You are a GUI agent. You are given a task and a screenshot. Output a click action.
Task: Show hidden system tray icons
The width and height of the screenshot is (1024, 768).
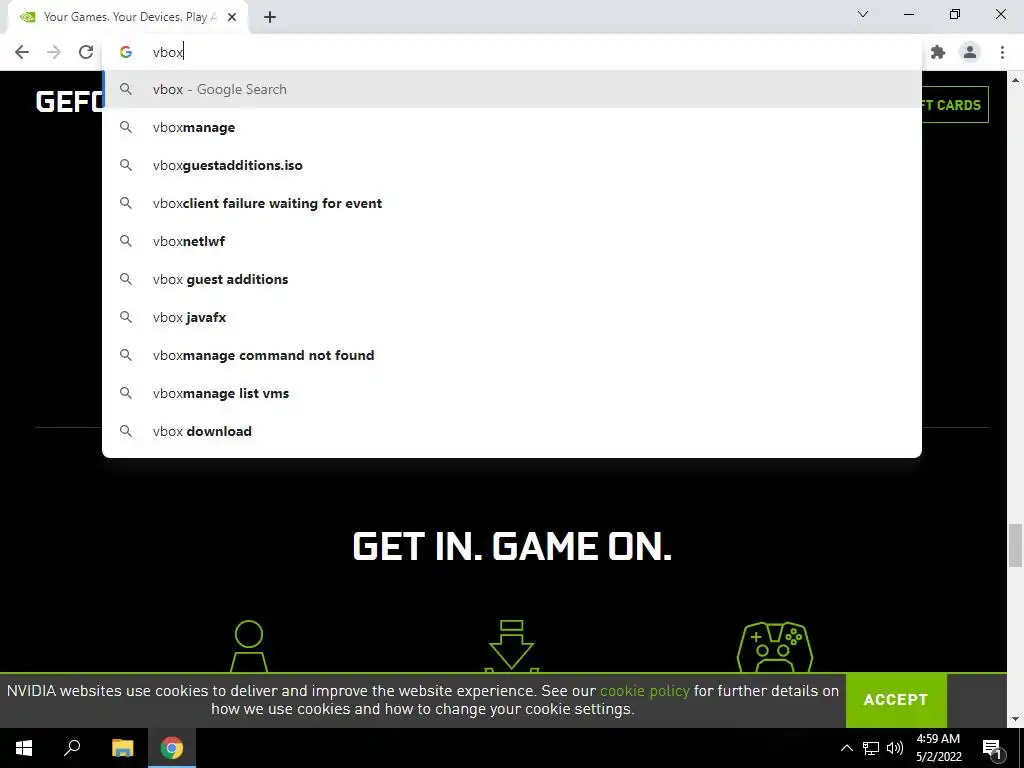[x=846, y=748]
